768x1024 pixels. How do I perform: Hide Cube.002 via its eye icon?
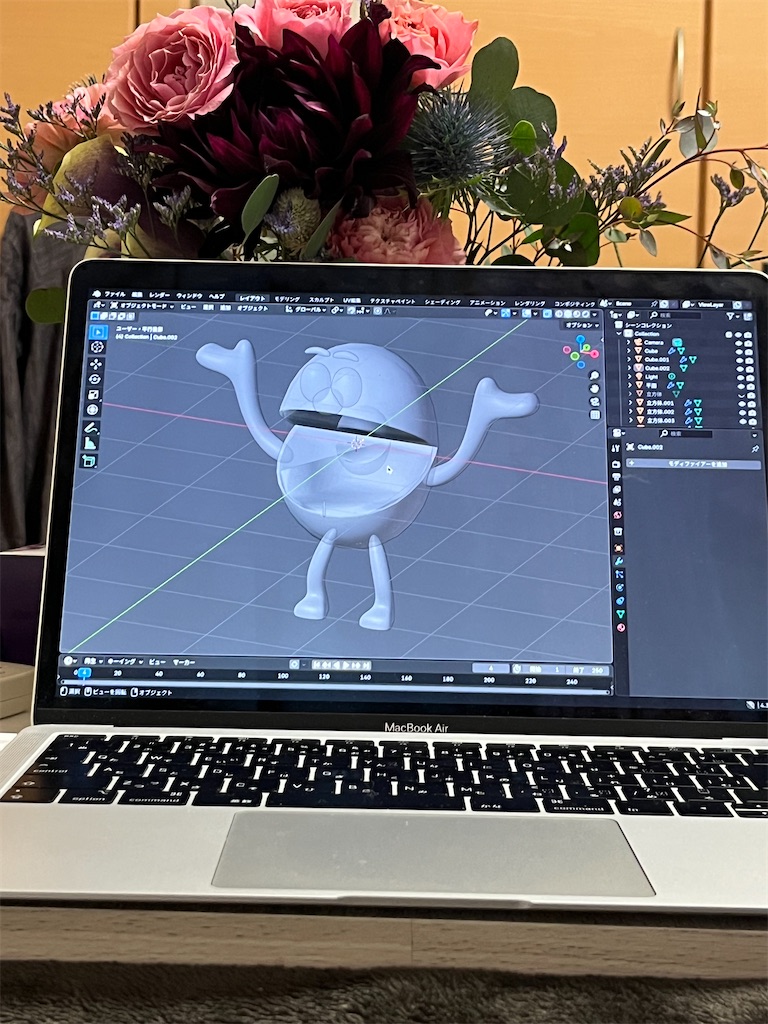[740, 369]
